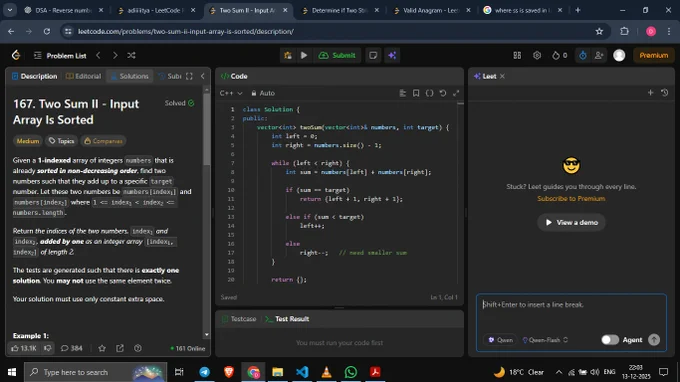The image size is (680, 382).
Task: Collapse the description panel with the chevron
Action: [x=203, y=76]
